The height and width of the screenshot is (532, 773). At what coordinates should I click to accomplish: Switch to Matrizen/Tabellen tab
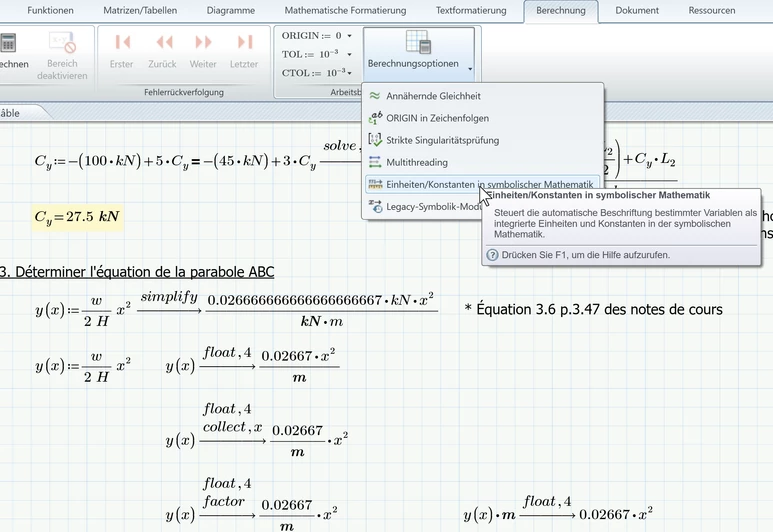click(140, 10)
